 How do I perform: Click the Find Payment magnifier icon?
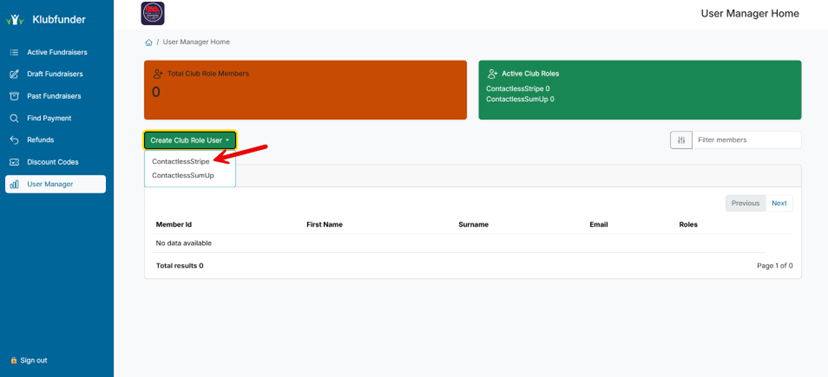pyautogui.click(x=14, y=118)
